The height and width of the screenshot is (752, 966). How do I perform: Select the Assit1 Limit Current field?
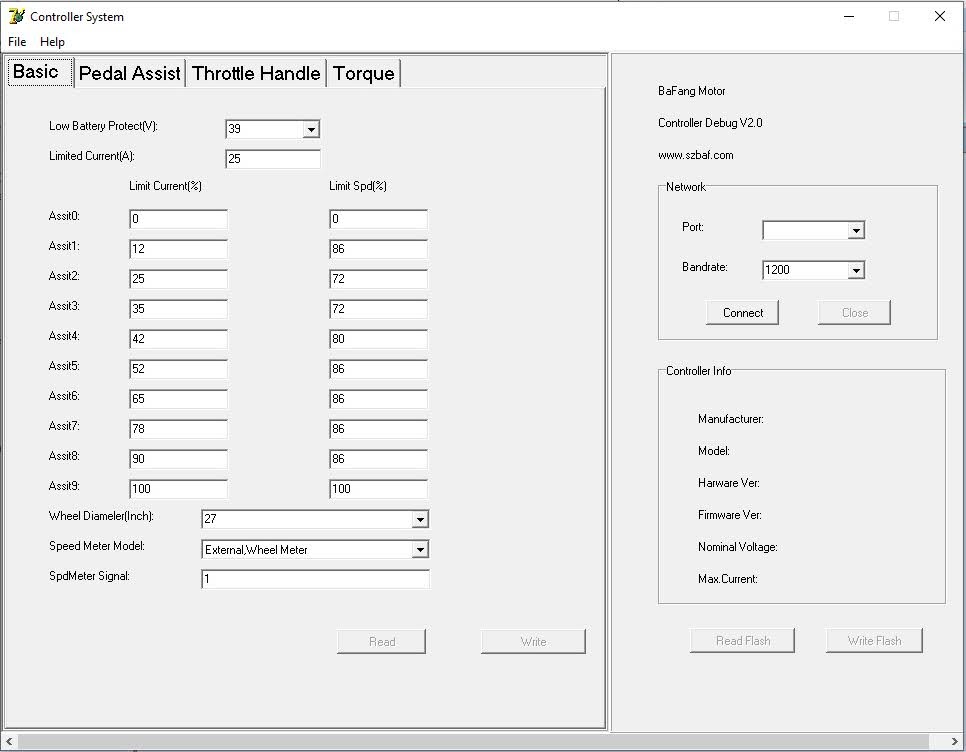click(x=178, y=249)
